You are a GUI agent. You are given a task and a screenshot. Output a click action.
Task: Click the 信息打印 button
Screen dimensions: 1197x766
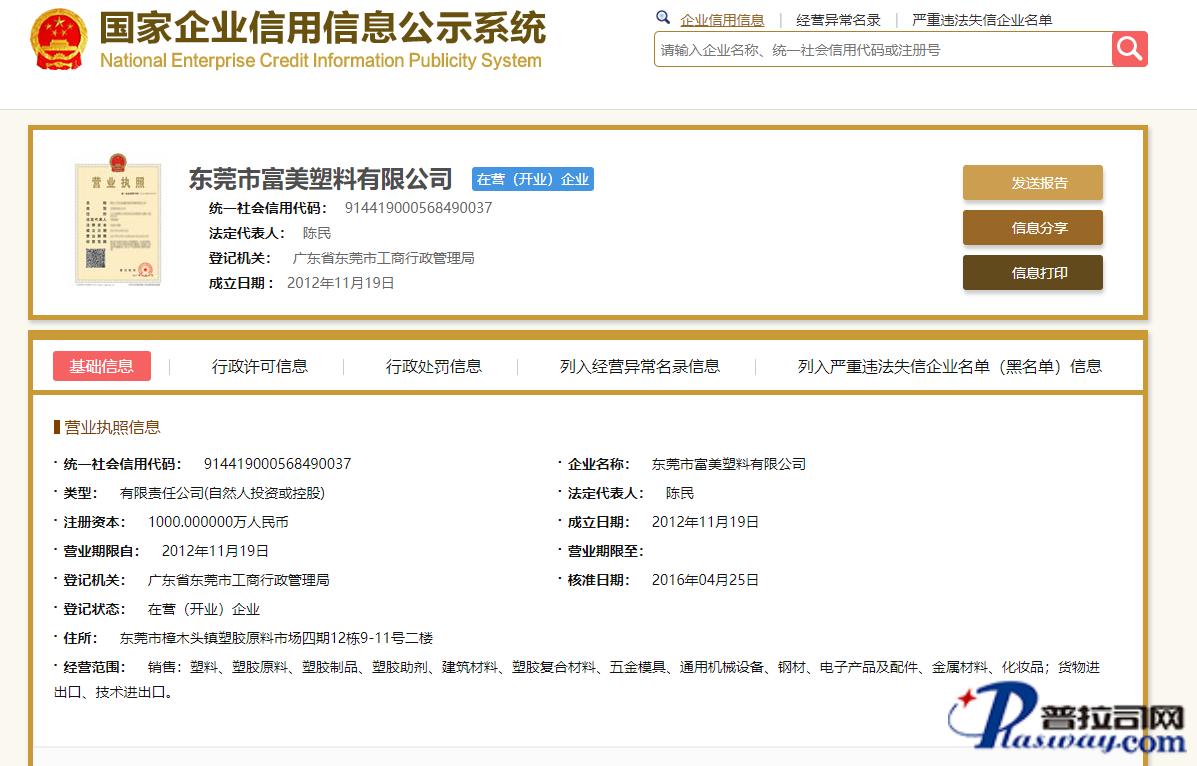pyautogui.click(x=1032, y=273)
